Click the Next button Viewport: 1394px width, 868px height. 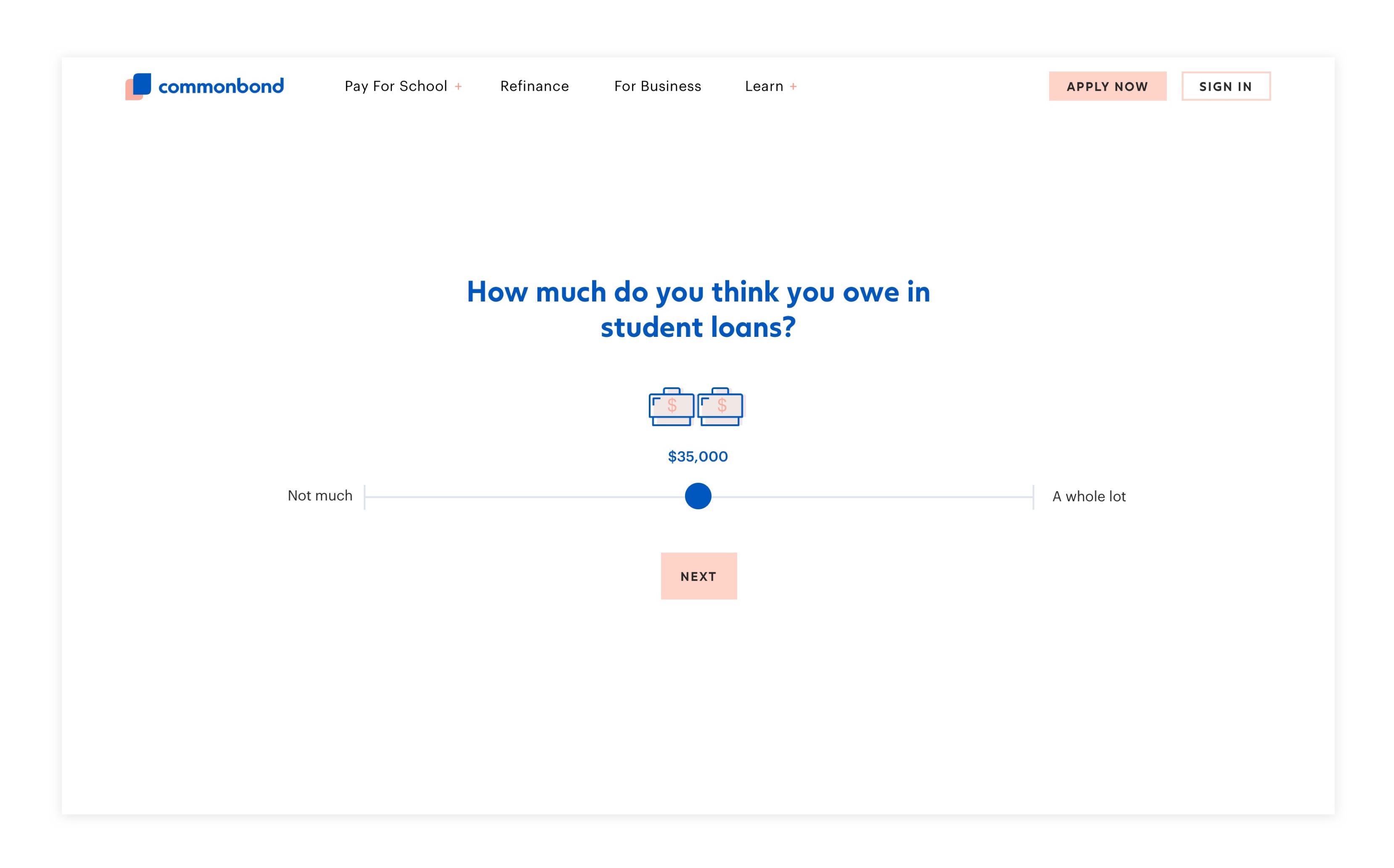[x=698, y=576]
